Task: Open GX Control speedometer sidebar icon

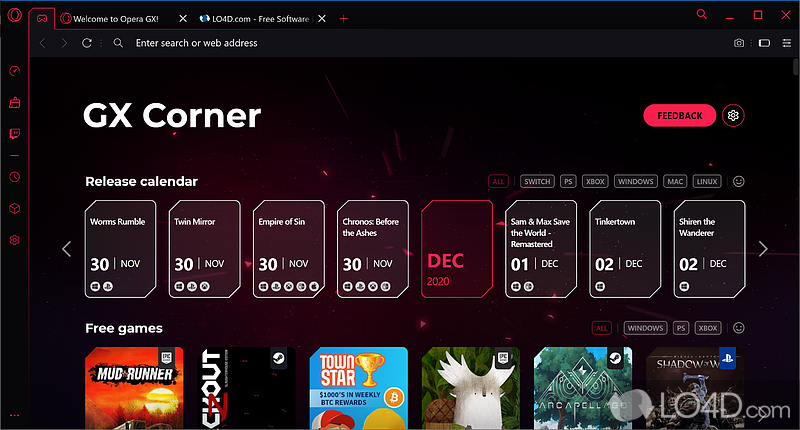Action: pyautogui.click(x=14, y=71)
